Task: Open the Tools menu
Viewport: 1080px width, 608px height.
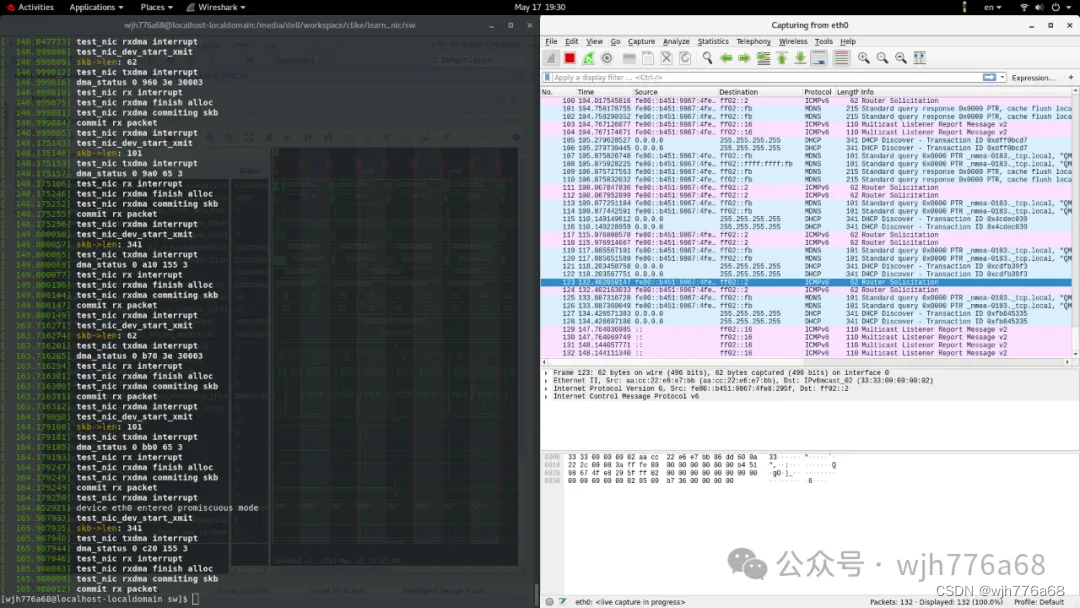Action: click(x=824, y=41)
